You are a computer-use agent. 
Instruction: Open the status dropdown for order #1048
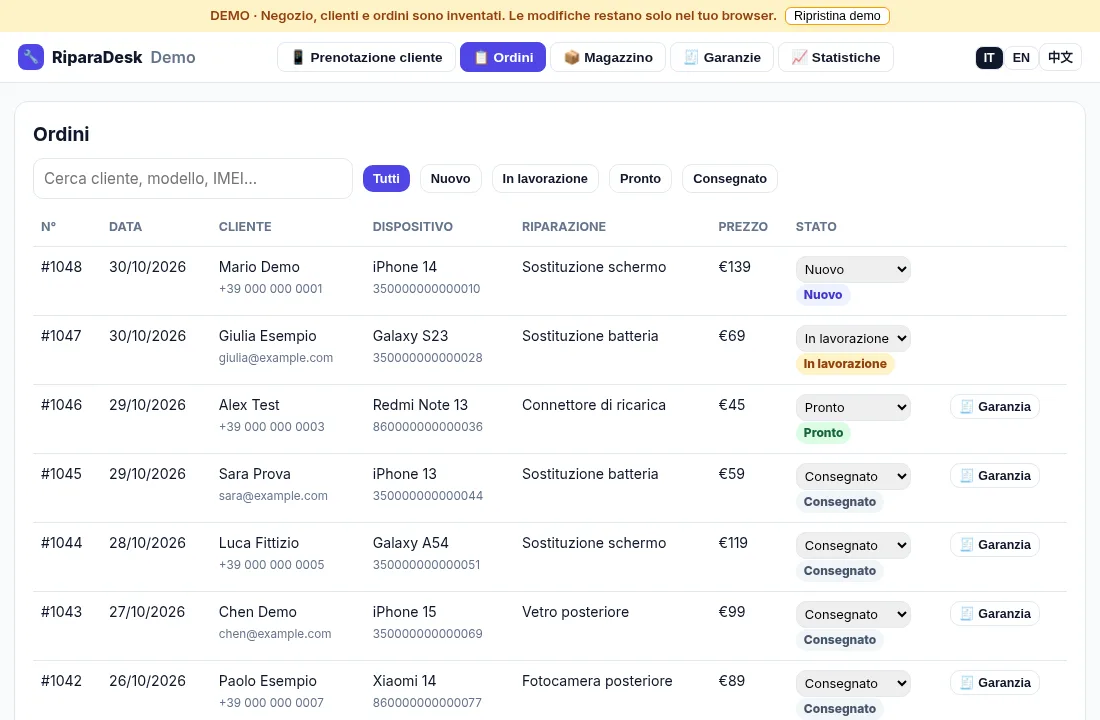coord(853,269)
